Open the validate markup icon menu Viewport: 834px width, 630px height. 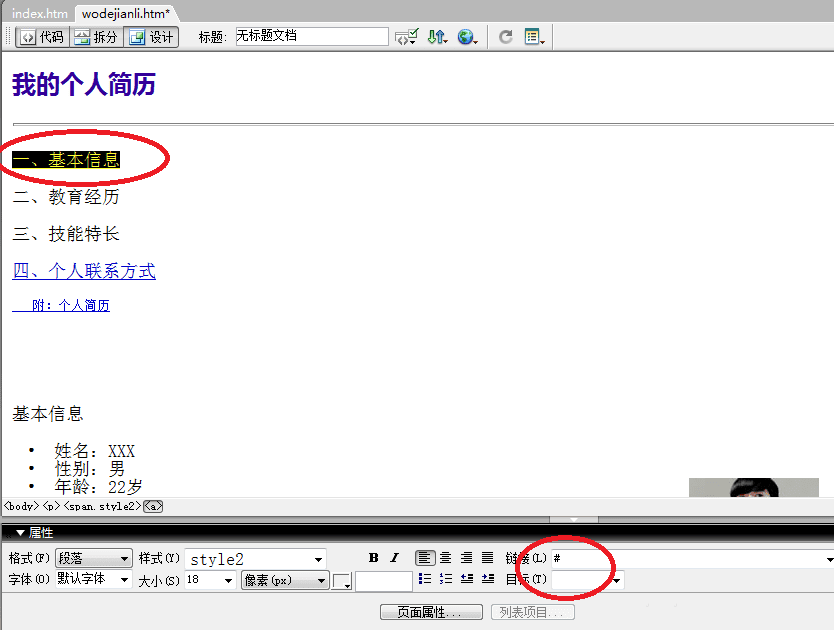406,37
